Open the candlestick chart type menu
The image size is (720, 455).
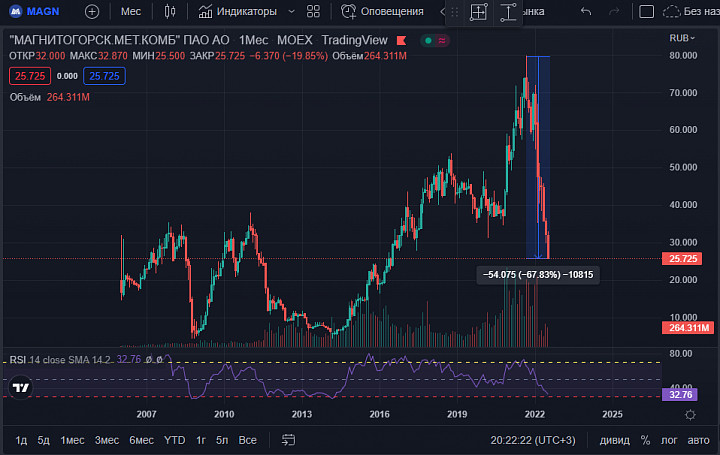(170, 11)
